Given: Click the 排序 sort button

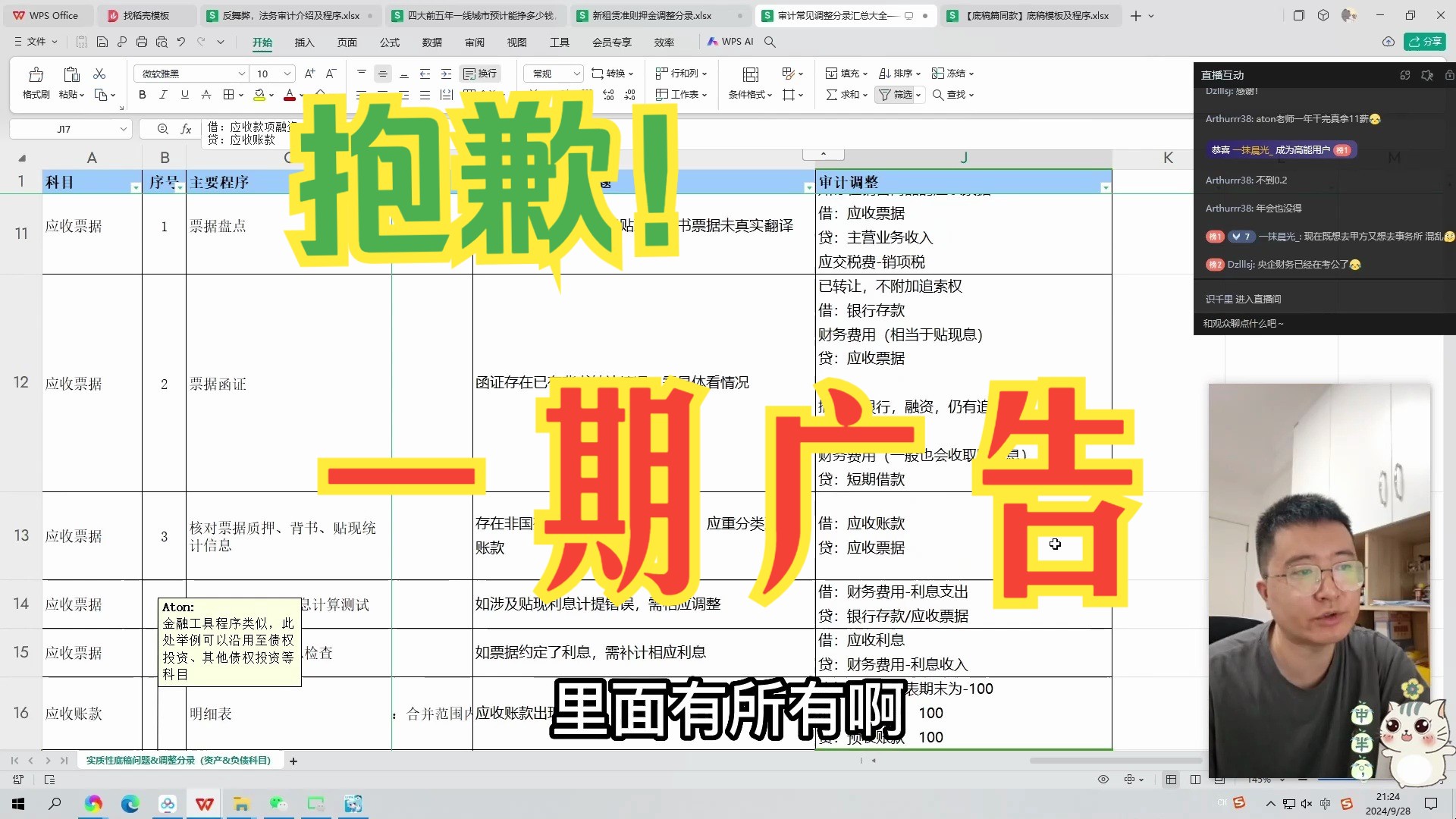Looking at the screenshot, I should click(x=899, y=74).
